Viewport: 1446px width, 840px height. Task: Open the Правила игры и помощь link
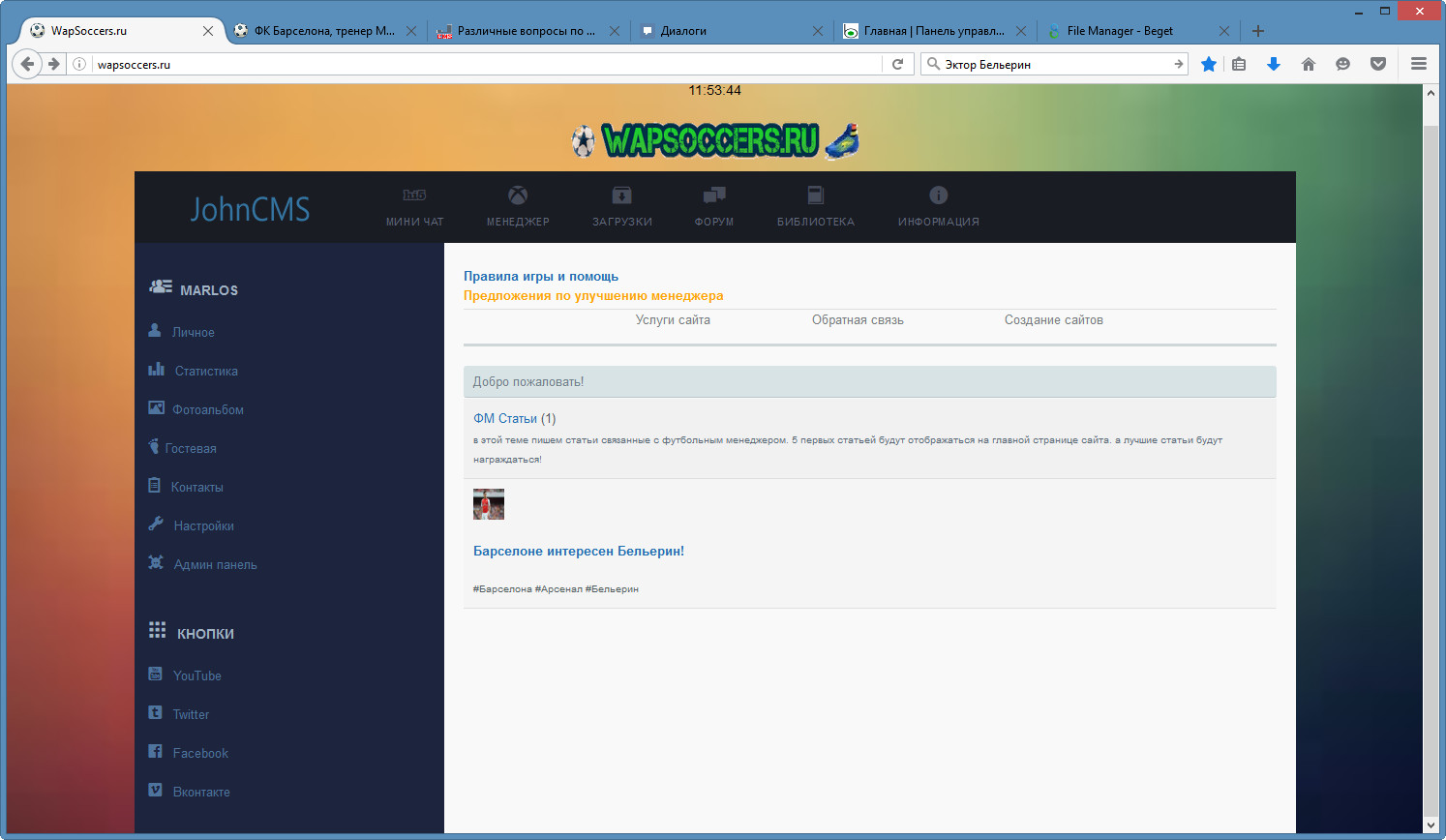540,277
